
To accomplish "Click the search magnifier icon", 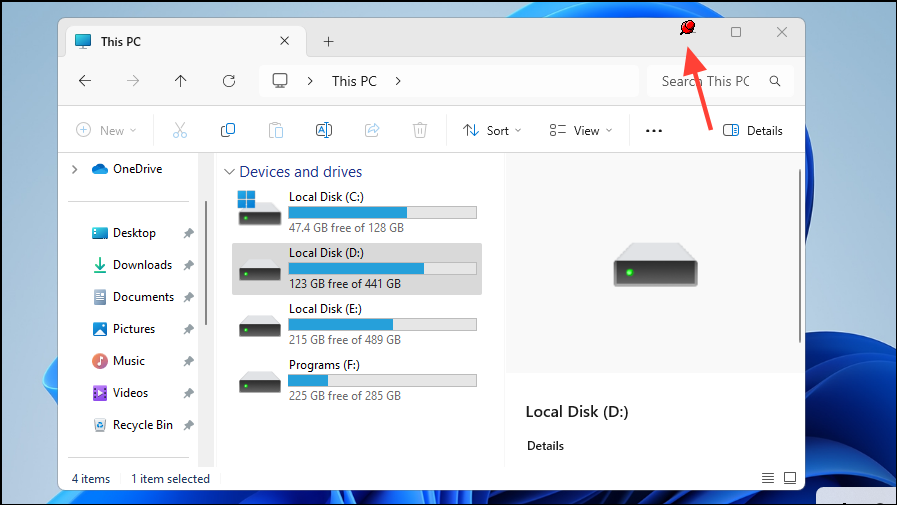I will 775,81.
